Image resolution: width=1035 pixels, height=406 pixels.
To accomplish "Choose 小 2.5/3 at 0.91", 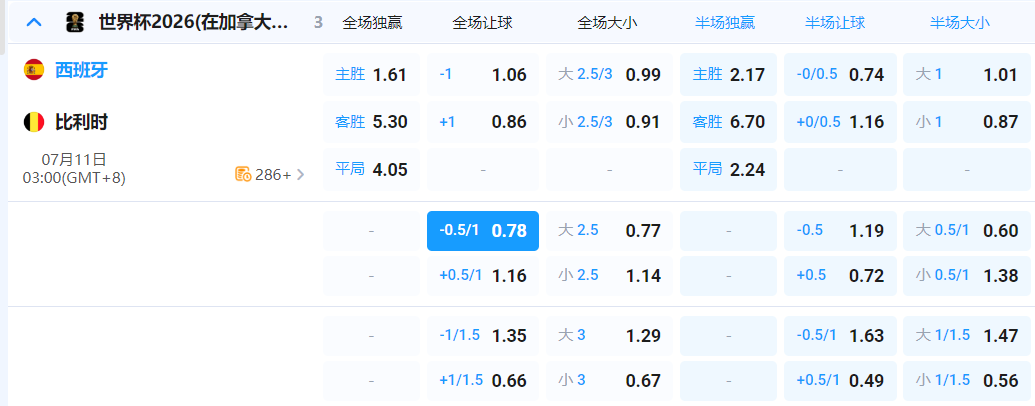I will tap(609, 122).
